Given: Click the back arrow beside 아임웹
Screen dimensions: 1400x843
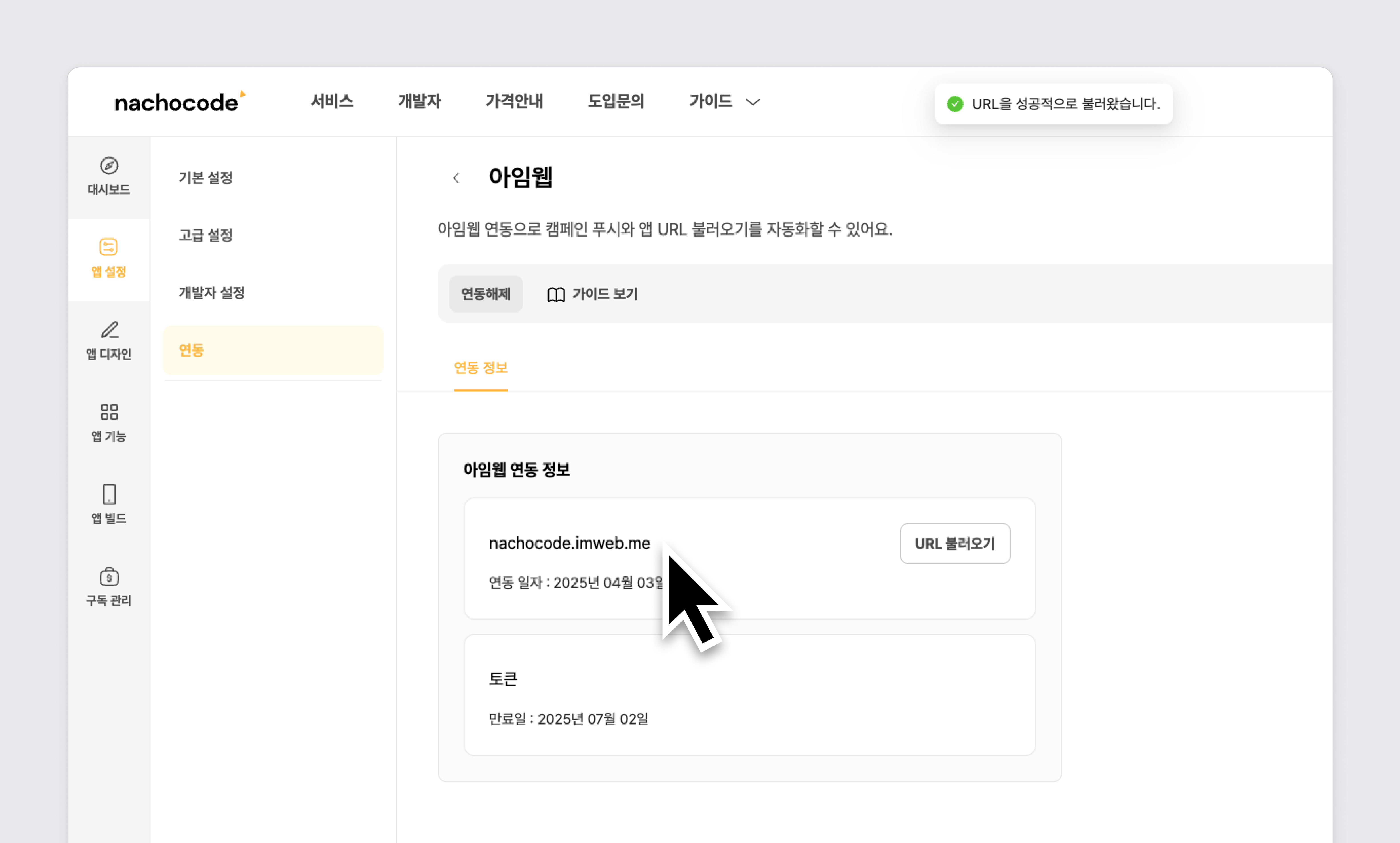Looking at the screenshot, I should pyautogui.click(x=456, y=178).
